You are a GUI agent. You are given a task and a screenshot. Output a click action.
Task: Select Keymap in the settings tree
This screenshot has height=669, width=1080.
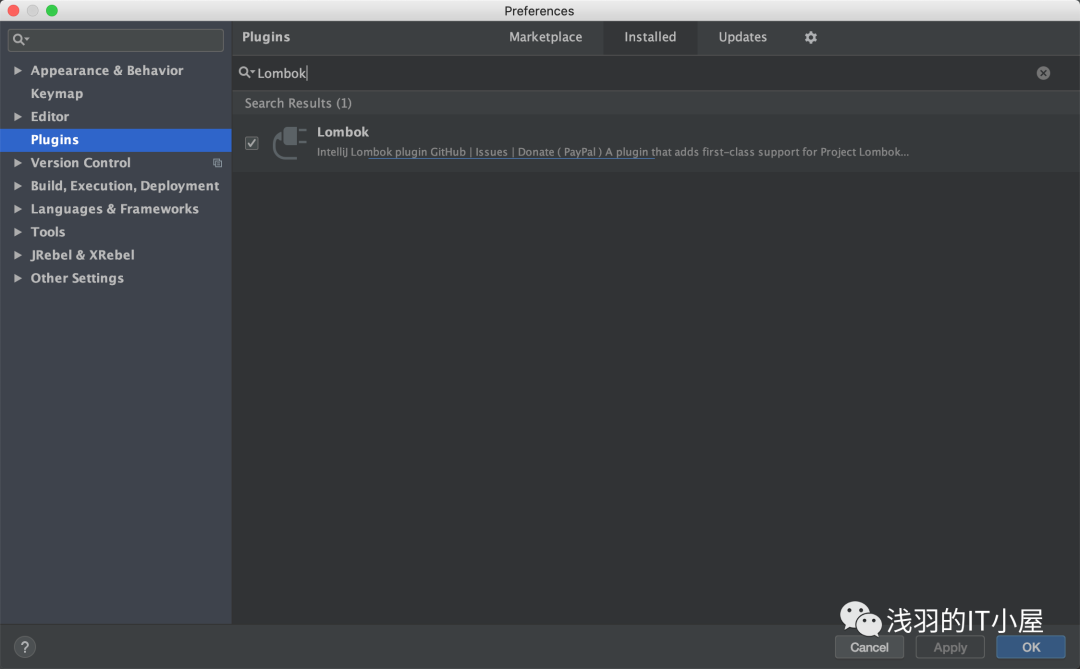point(56,94)
